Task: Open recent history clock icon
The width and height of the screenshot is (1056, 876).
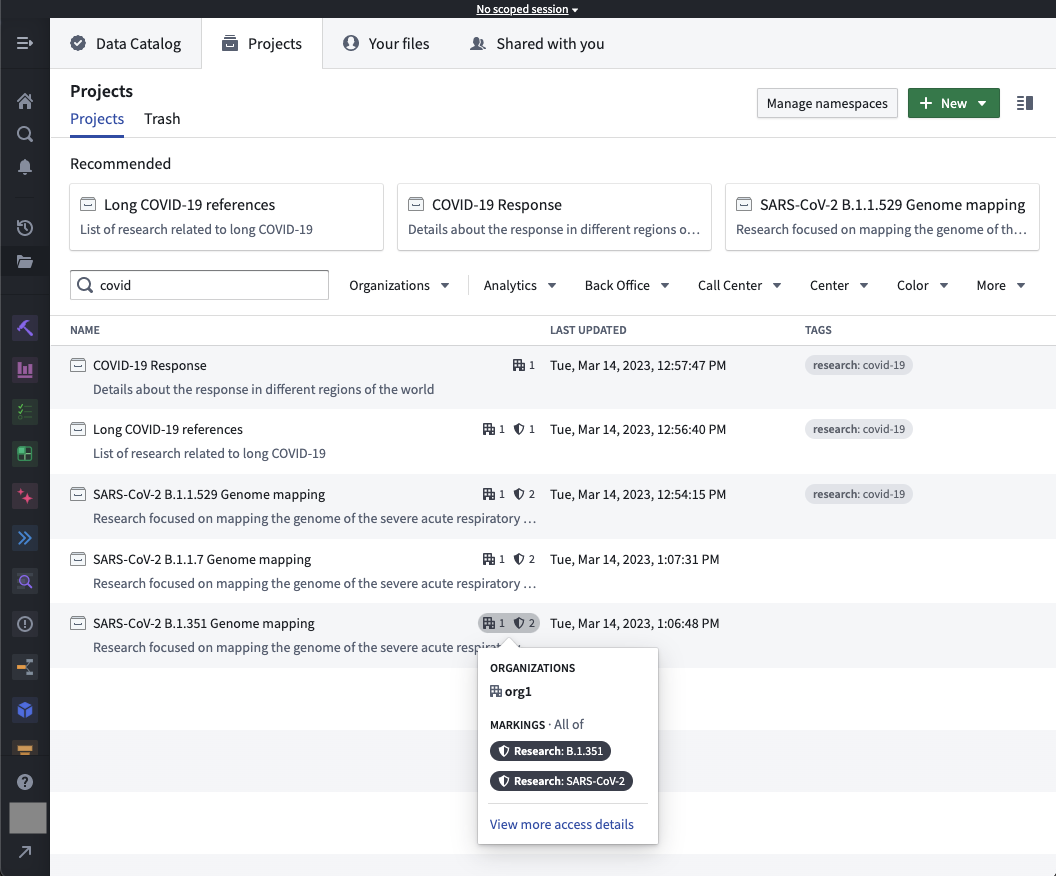Action: (x=25, y=228)
